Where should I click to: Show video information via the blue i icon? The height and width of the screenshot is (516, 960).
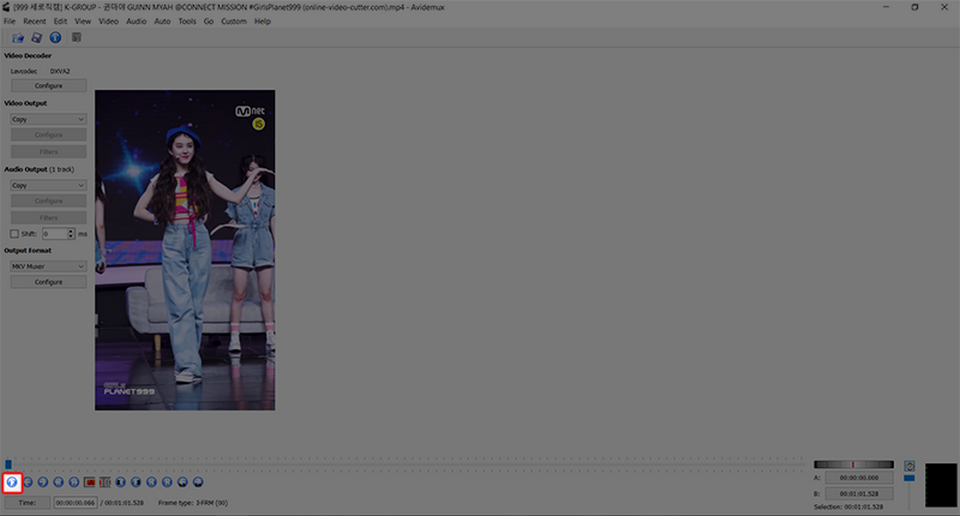(55, 38)
